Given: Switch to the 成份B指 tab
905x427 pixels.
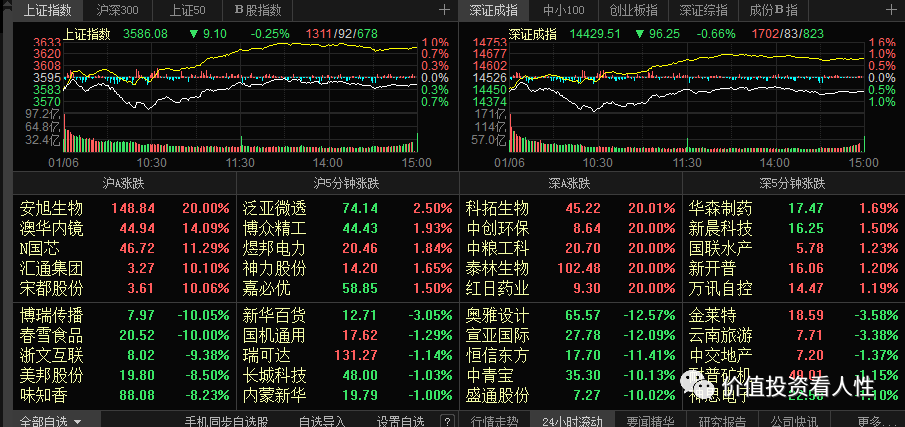Looking at the screenshot, I should pos(773,10).
